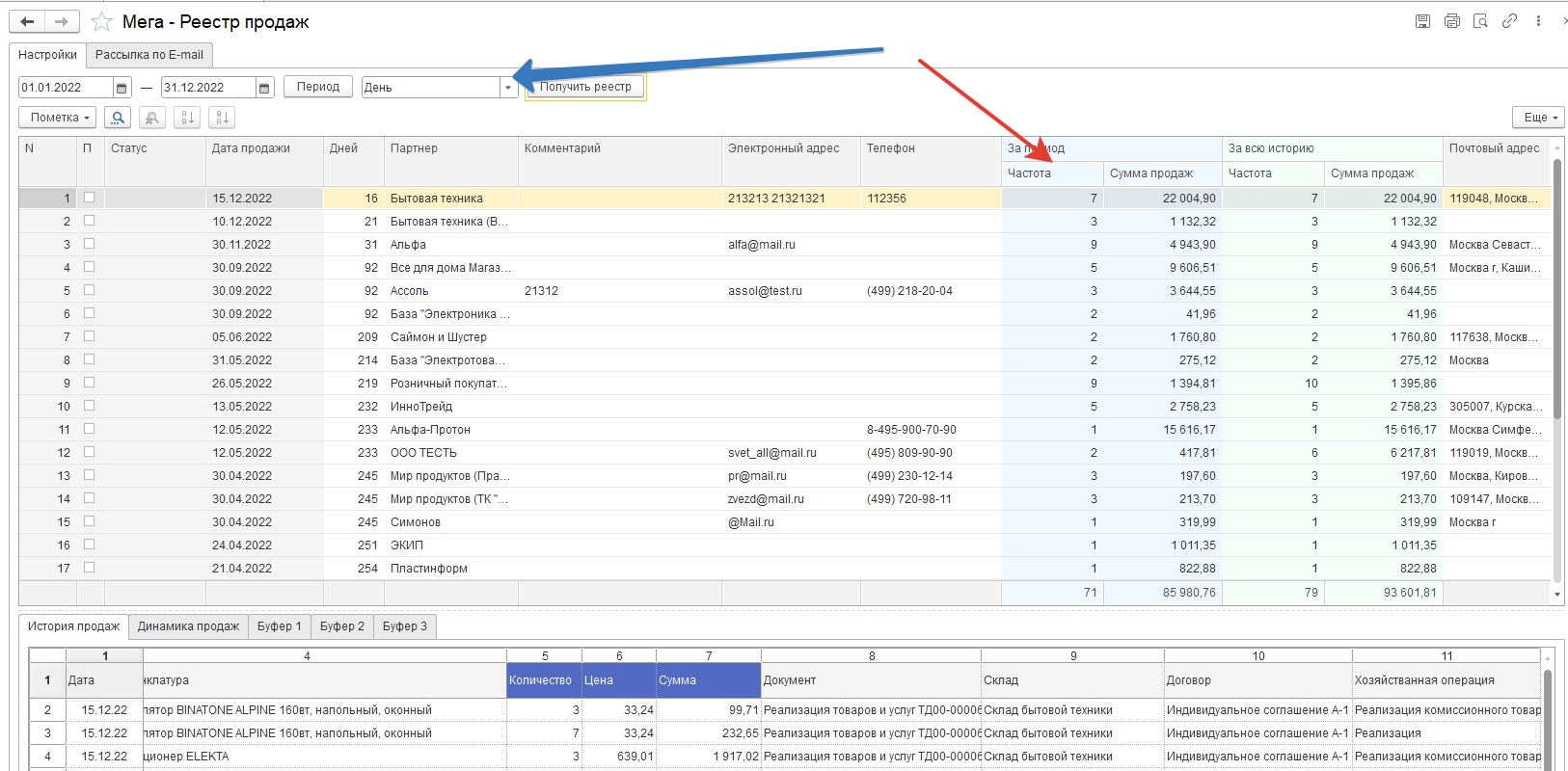Tick the checkbox in row 15 Симонов
The height and width of the screenshot is (771, 1568).
coord(90,521)
